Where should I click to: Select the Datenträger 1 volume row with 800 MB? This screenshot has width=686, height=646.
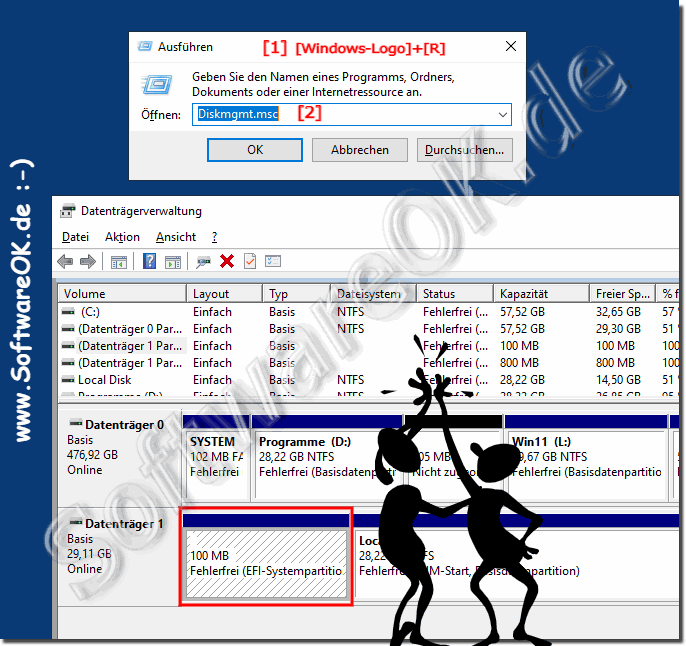click(369, 363)
